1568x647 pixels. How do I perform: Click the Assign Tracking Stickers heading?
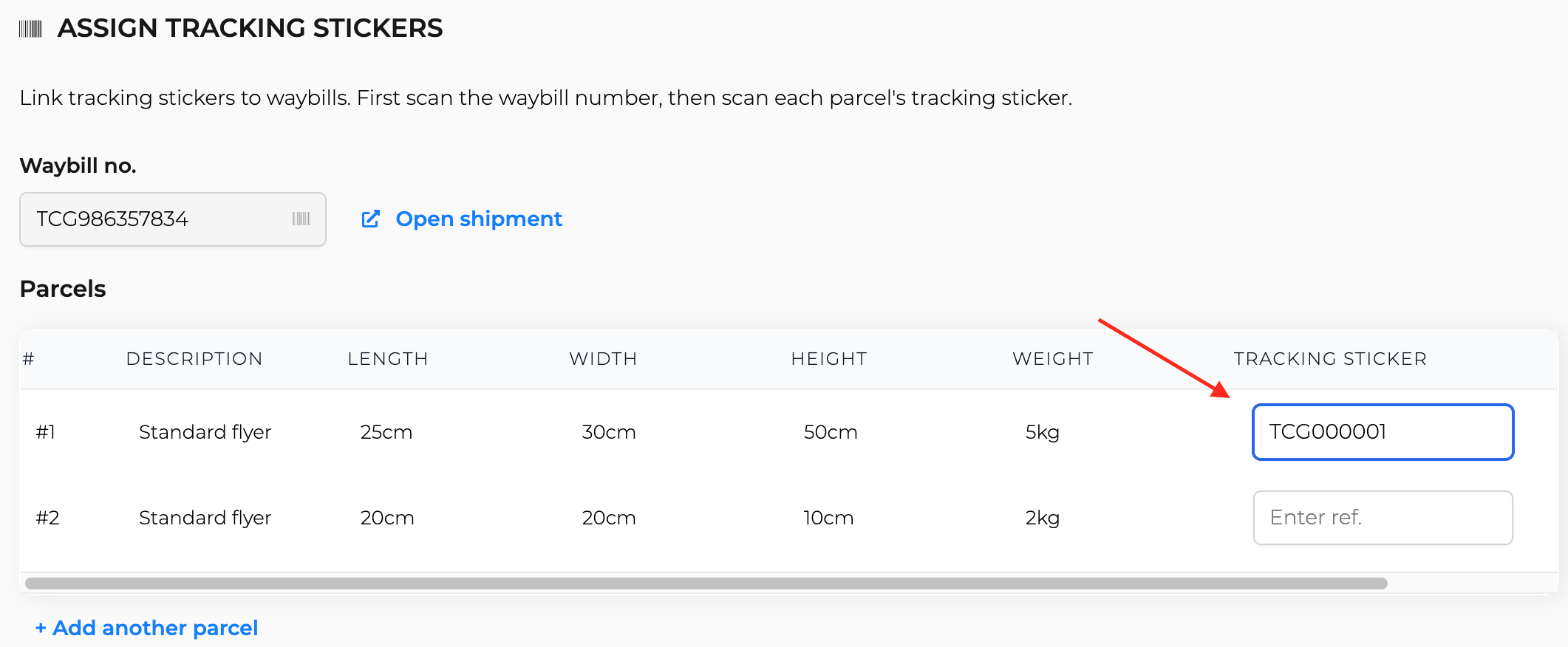coord(250,28)
